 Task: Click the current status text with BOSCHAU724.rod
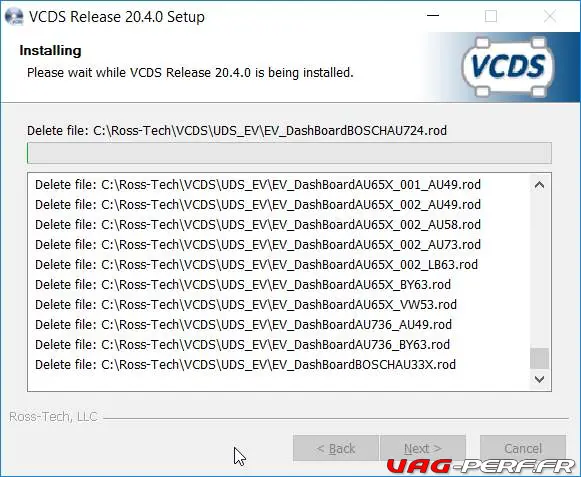point(237,131)
